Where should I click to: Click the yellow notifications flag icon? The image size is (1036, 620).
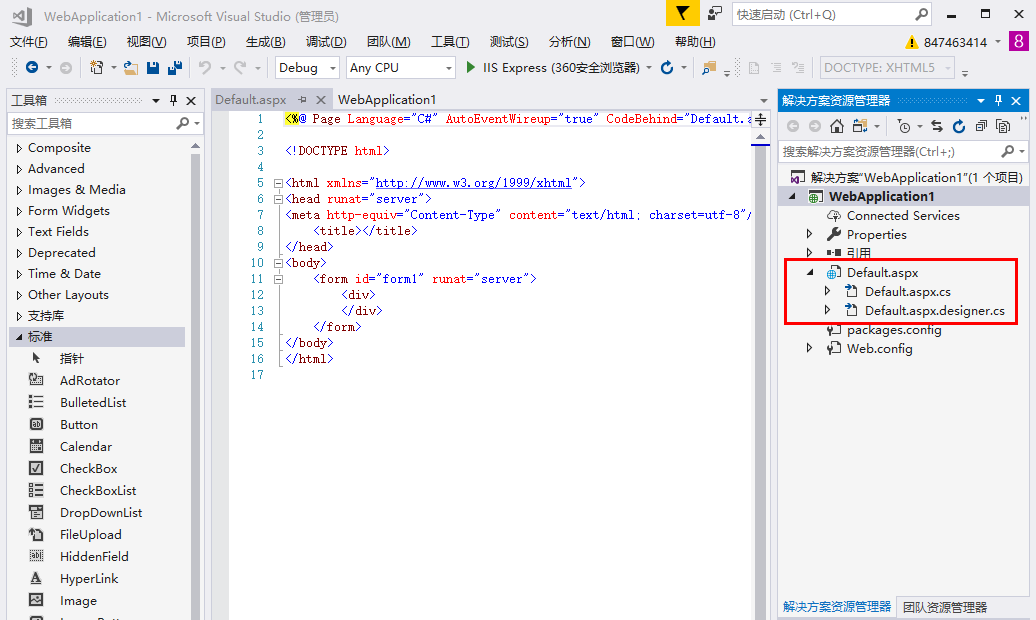point(681,14)
